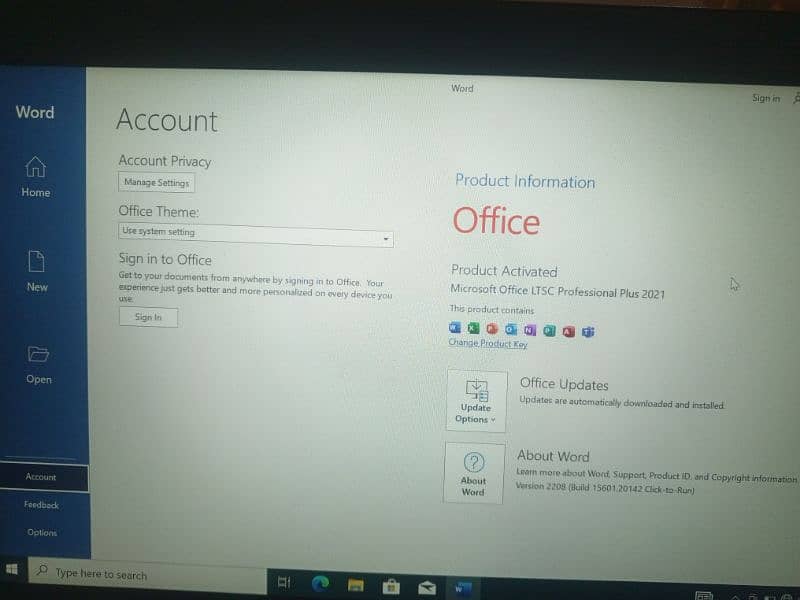The image size is (800, 600).
Task: Click the Manage Settings button
Action: pos(156,183)
